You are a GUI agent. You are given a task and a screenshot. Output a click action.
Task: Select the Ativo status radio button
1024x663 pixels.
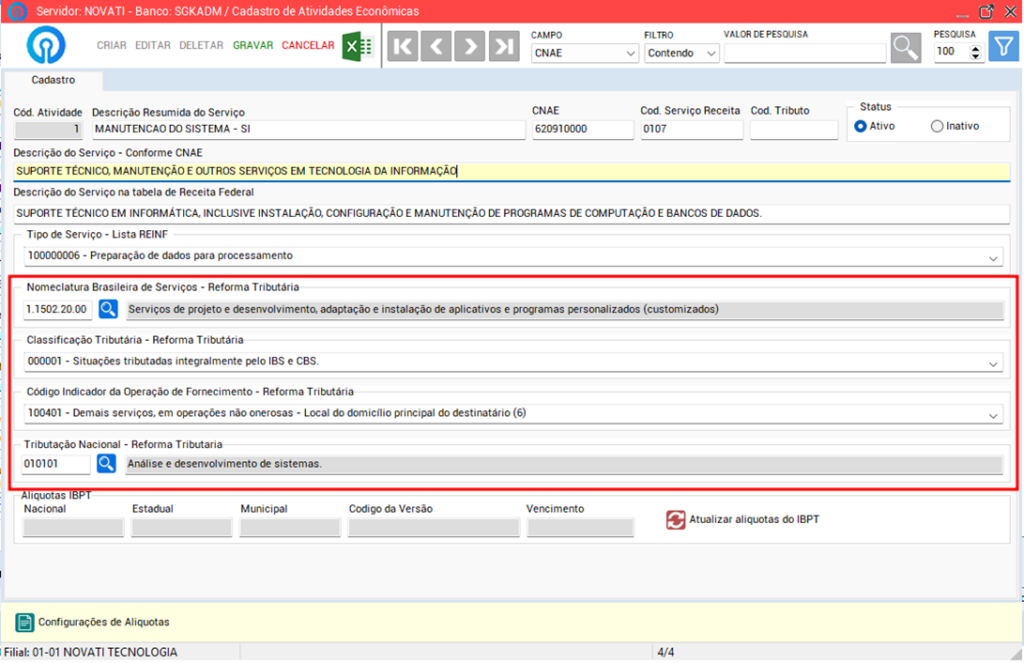click(x=860, y=126)
